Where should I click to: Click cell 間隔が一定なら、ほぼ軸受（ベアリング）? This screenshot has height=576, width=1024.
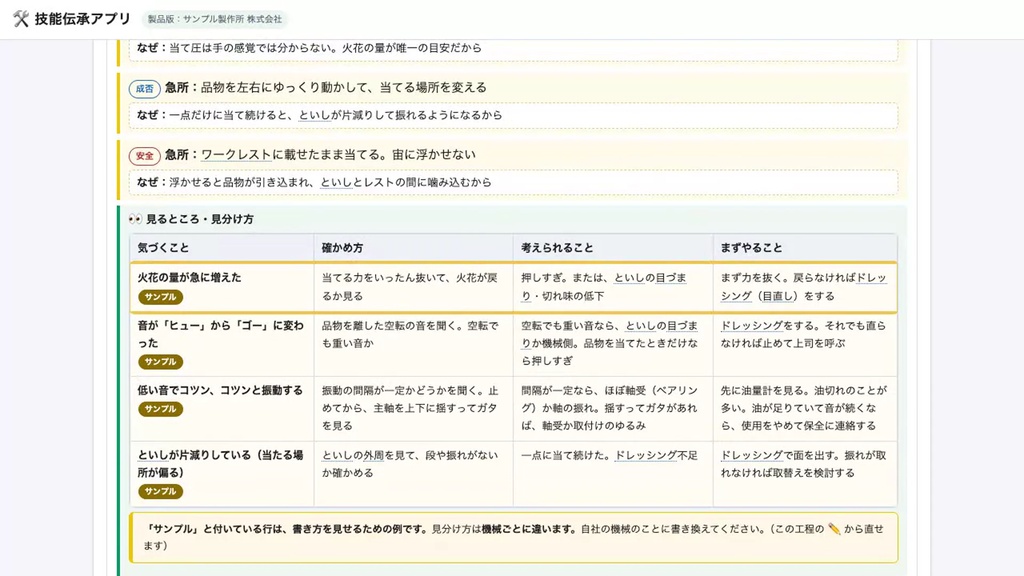click(x=613, y=409)
